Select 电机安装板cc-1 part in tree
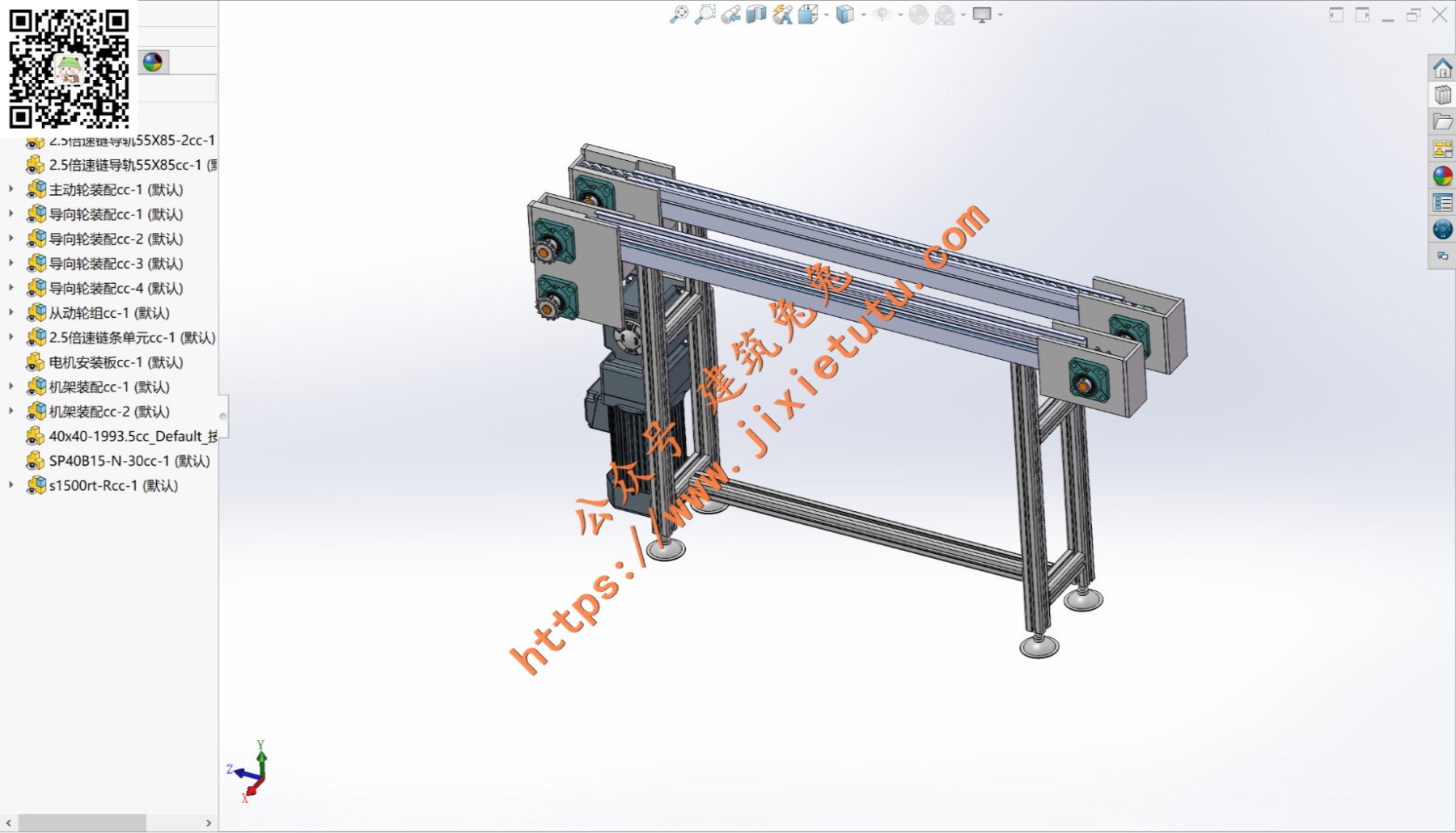This screenshot has height=833, width=1456. pyautogui.click(x=116, y=362)
